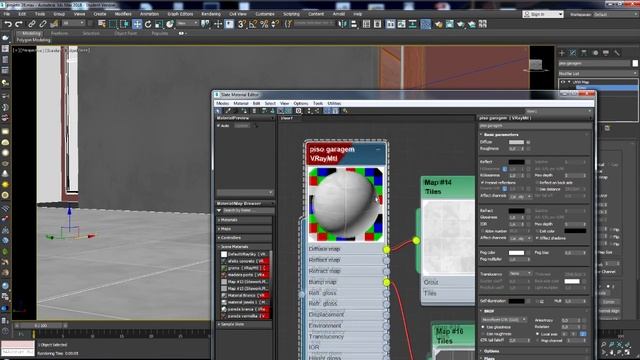Toggle Reflect on back side checkbox

pyautogui.click(x=537, y=182)
